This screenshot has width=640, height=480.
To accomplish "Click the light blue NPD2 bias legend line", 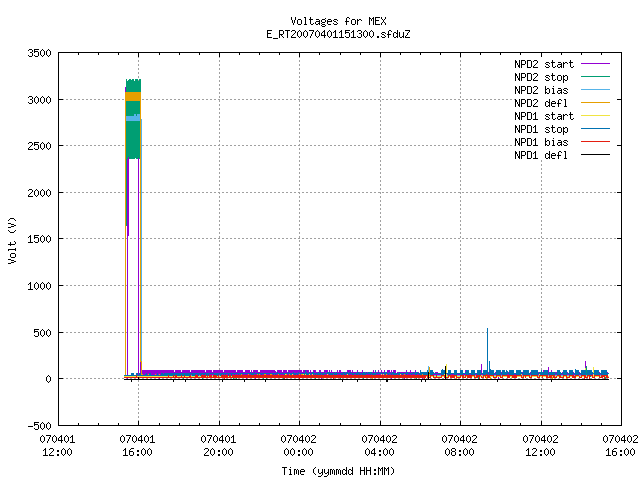I will click(596, 90).
